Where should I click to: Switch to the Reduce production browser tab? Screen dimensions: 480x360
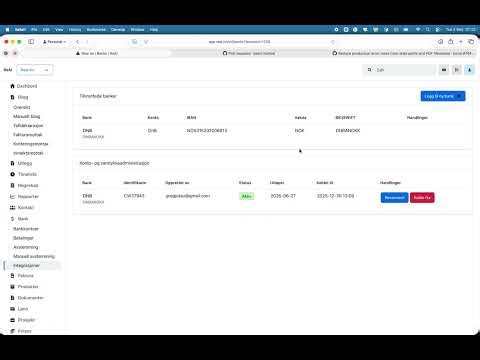(403, 53)
